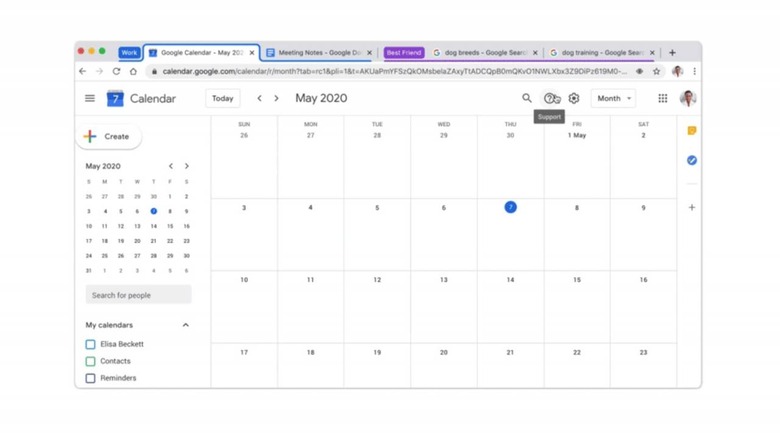The height and width of the screenshot is (433, 780).
Task: Click the Search for people field
Action: coord(138,295)
